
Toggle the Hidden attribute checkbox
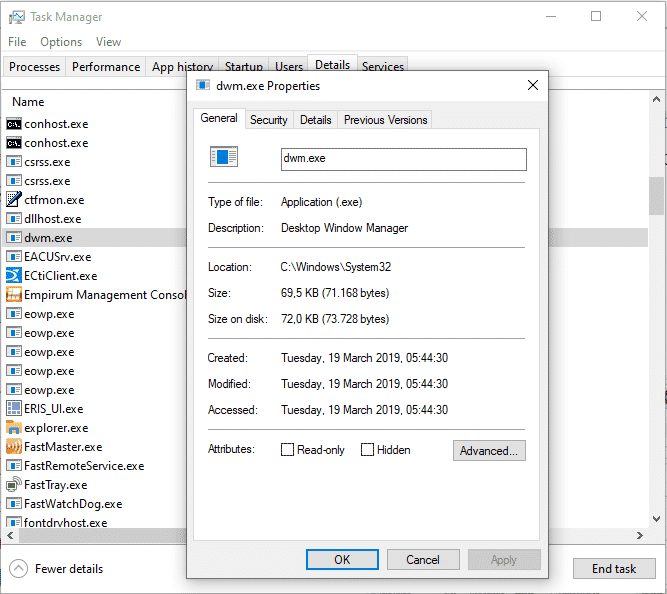pos(367,449)
